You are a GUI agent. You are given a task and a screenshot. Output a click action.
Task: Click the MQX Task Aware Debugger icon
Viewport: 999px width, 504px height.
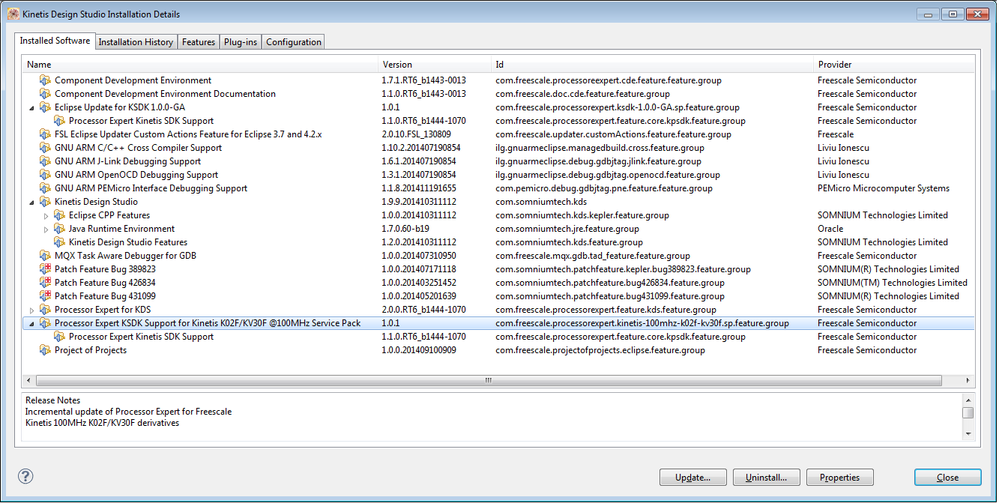(45, 256)
